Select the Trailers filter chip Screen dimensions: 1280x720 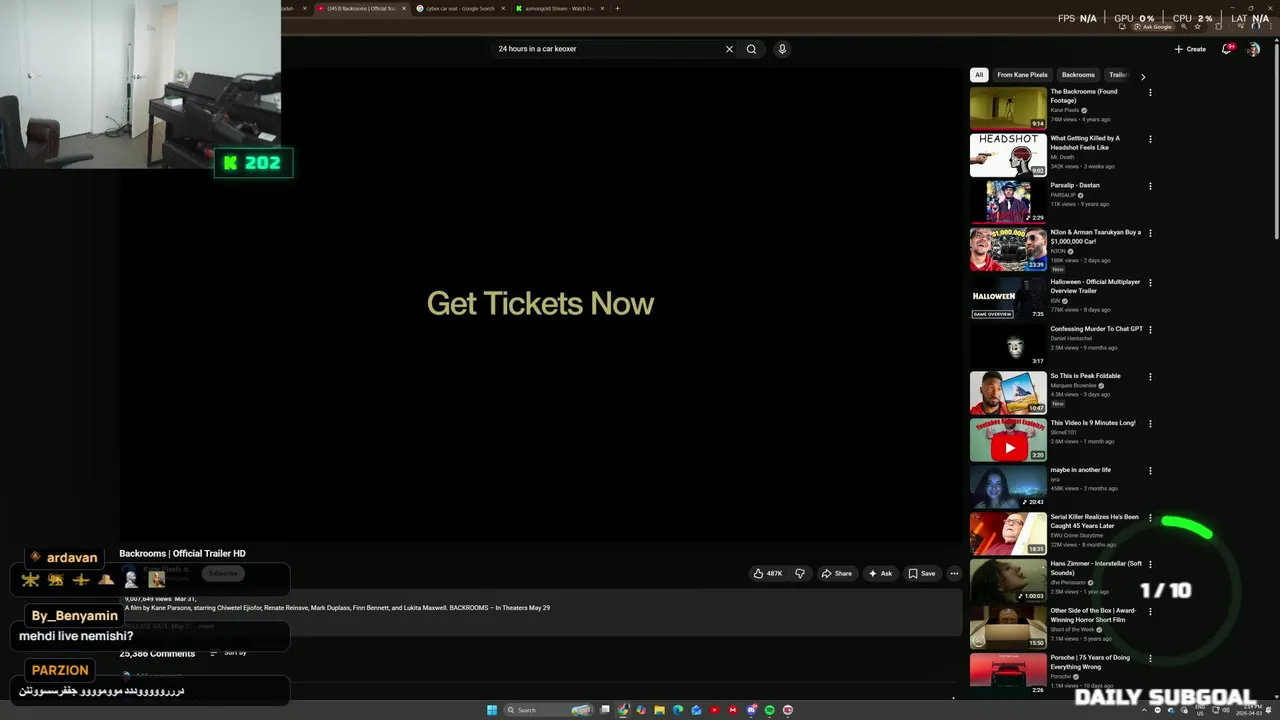coord(1118,75)
